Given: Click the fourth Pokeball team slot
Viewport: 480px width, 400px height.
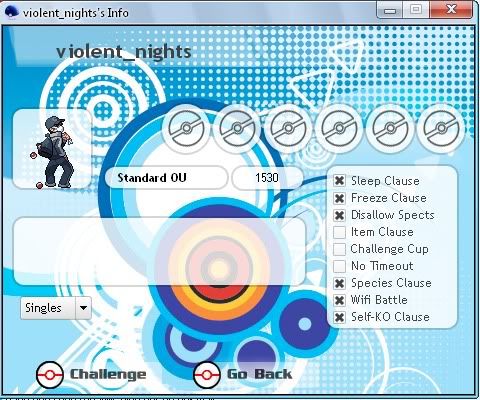Looking at the screenshot, I should (339, 129).
